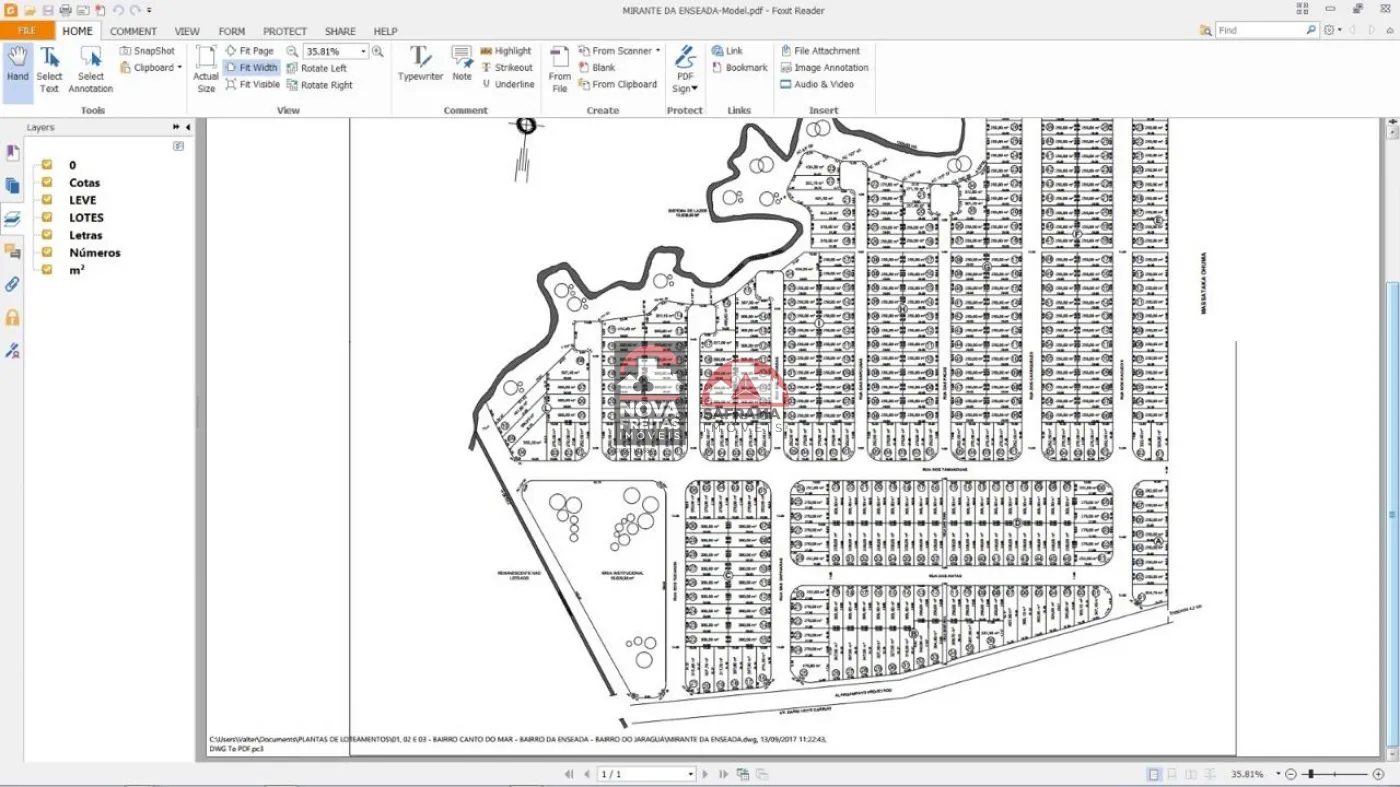Add a Note comment
1400x787 pixels.
(x=461, y=64)
